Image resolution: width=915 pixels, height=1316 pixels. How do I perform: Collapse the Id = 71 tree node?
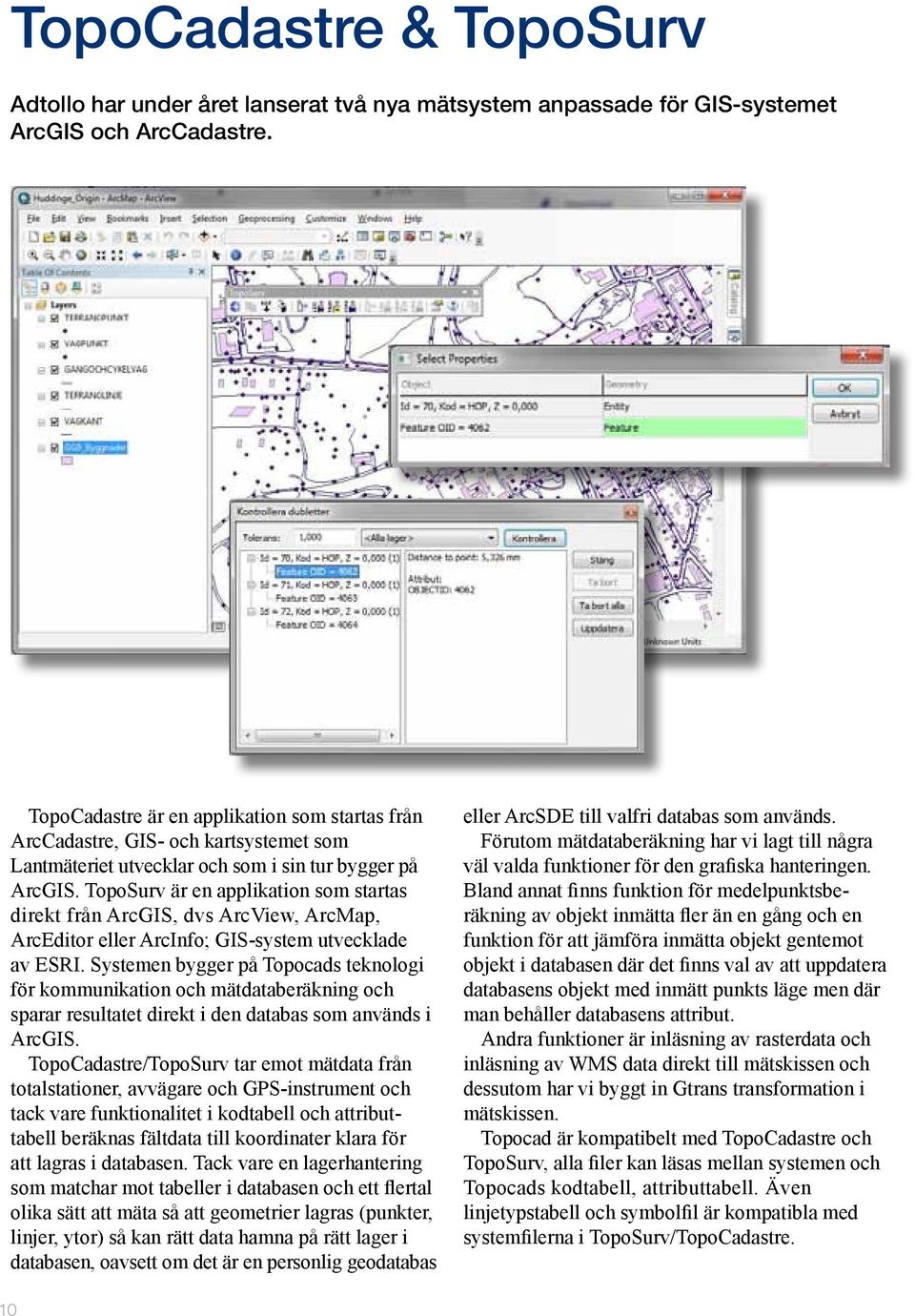point(251,585)
